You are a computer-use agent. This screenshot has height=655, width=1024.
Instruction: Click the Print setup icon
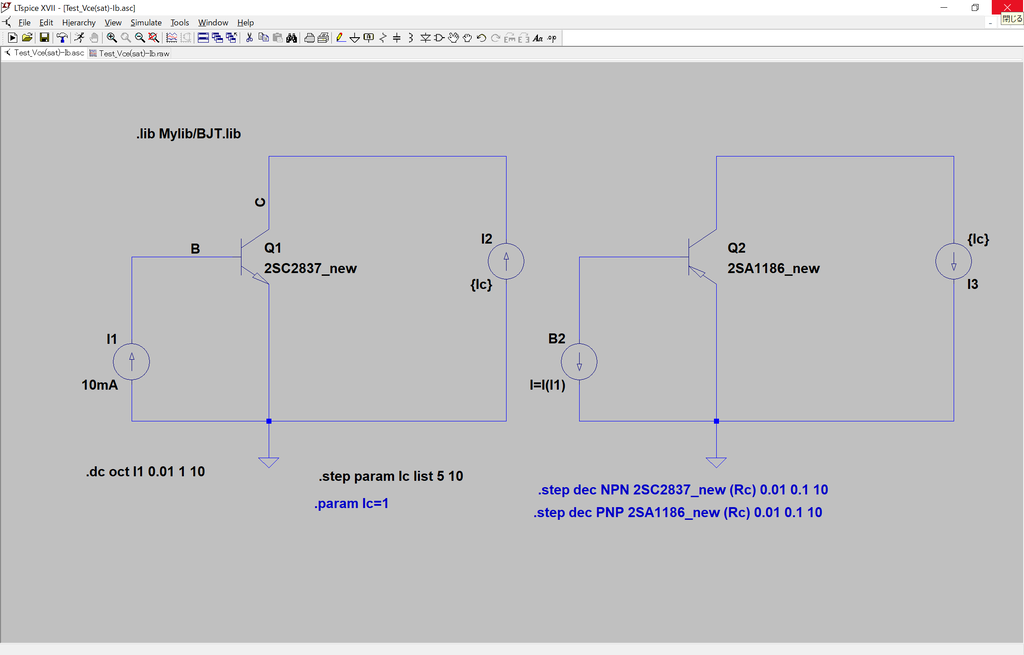pyautogui.click(x=309, y=38)
